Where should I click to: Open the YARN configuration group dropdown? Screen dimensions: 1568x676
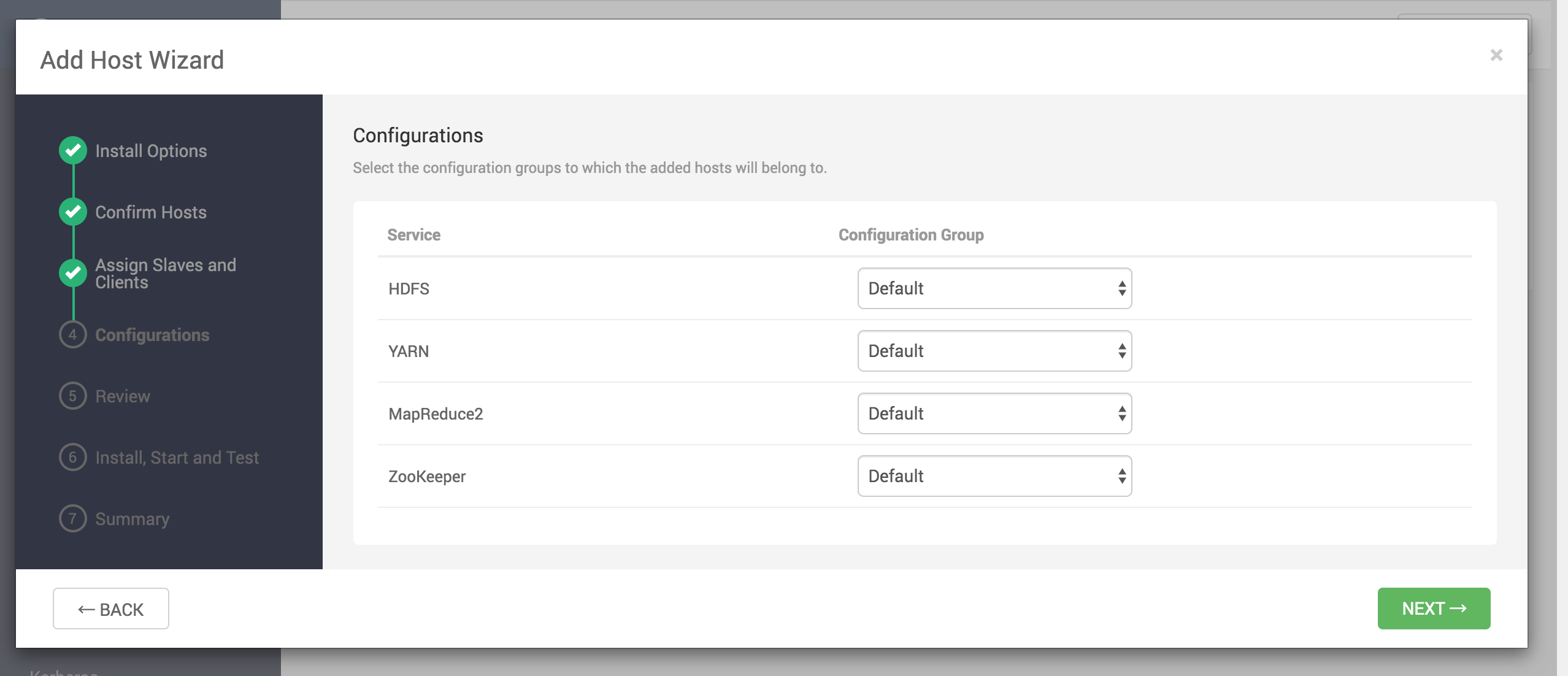tap(994, 351)
